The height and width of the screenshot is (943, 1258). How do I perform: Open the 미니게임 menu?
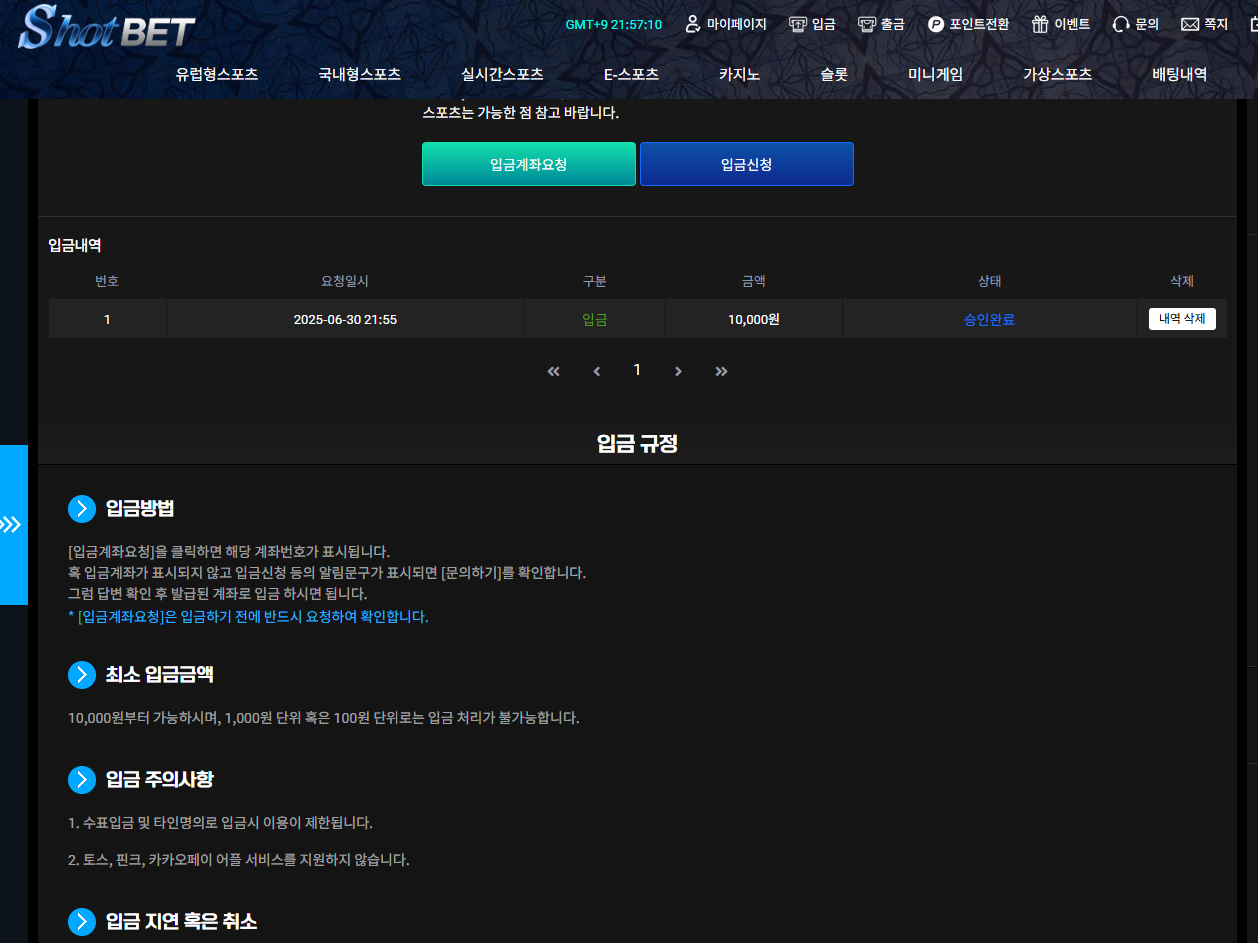pyautogui.click(x=935, y=74)
